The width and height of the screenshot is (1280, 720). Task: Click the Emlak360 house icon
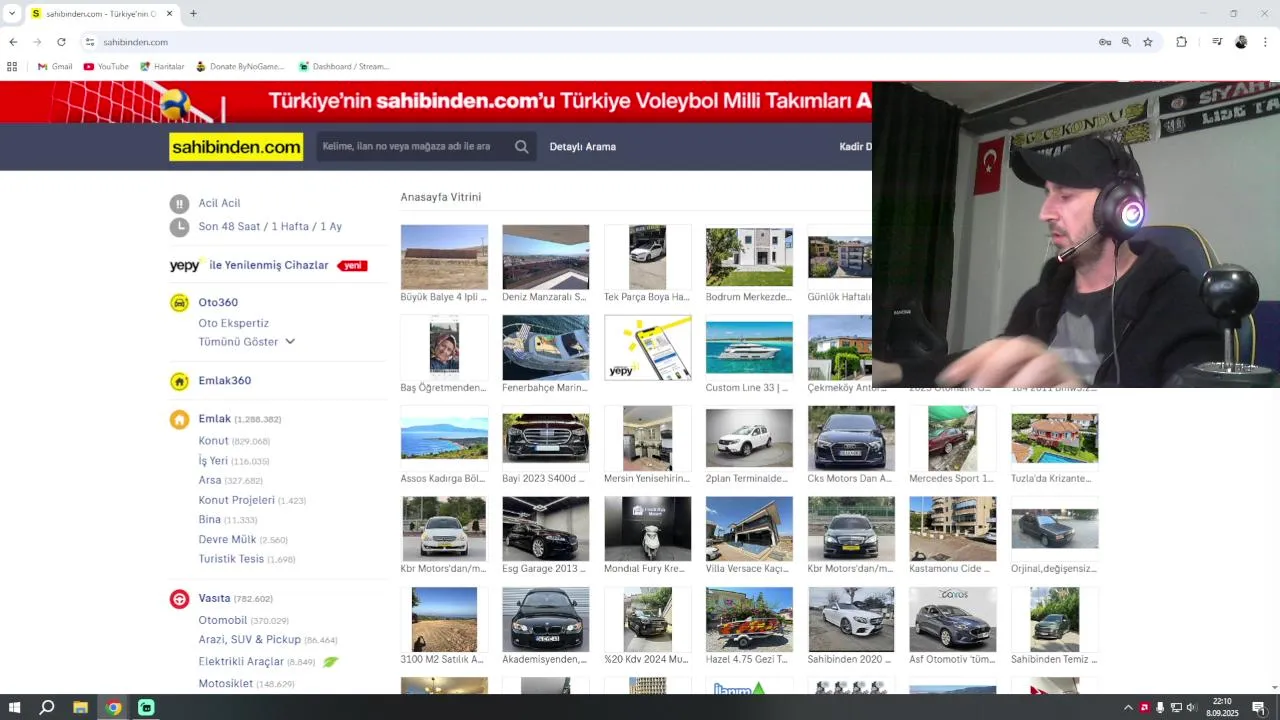click(179, 381)
